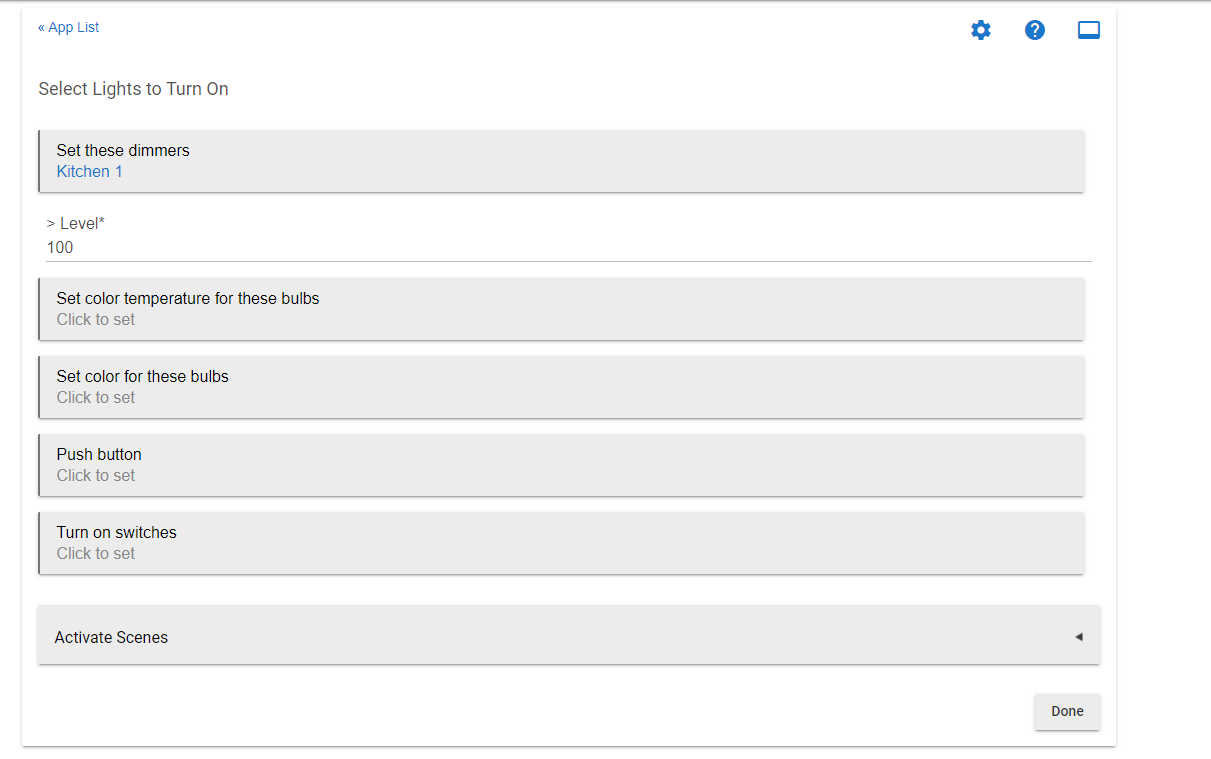1211x759 pixels.
Task: Open the Push button selector
Action: click(561, 465)
